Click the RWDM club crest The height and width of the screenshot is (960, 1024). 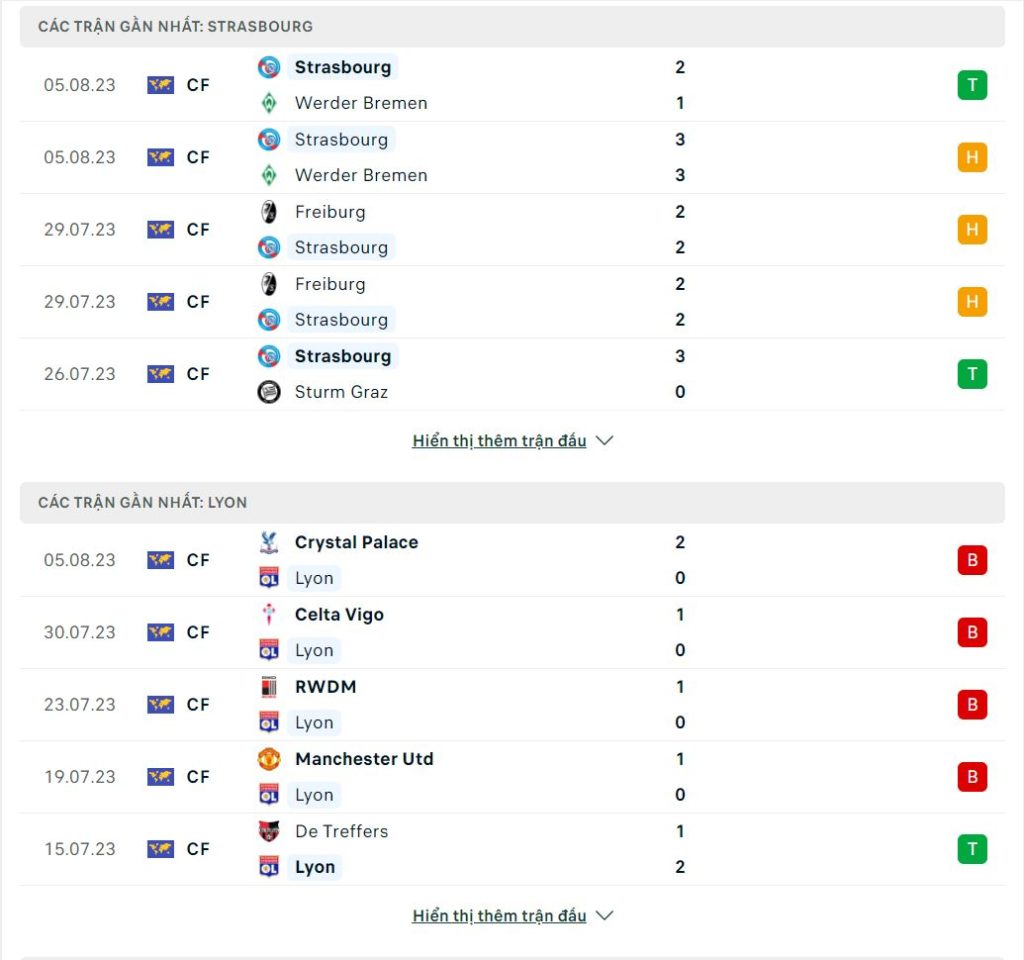269,687
